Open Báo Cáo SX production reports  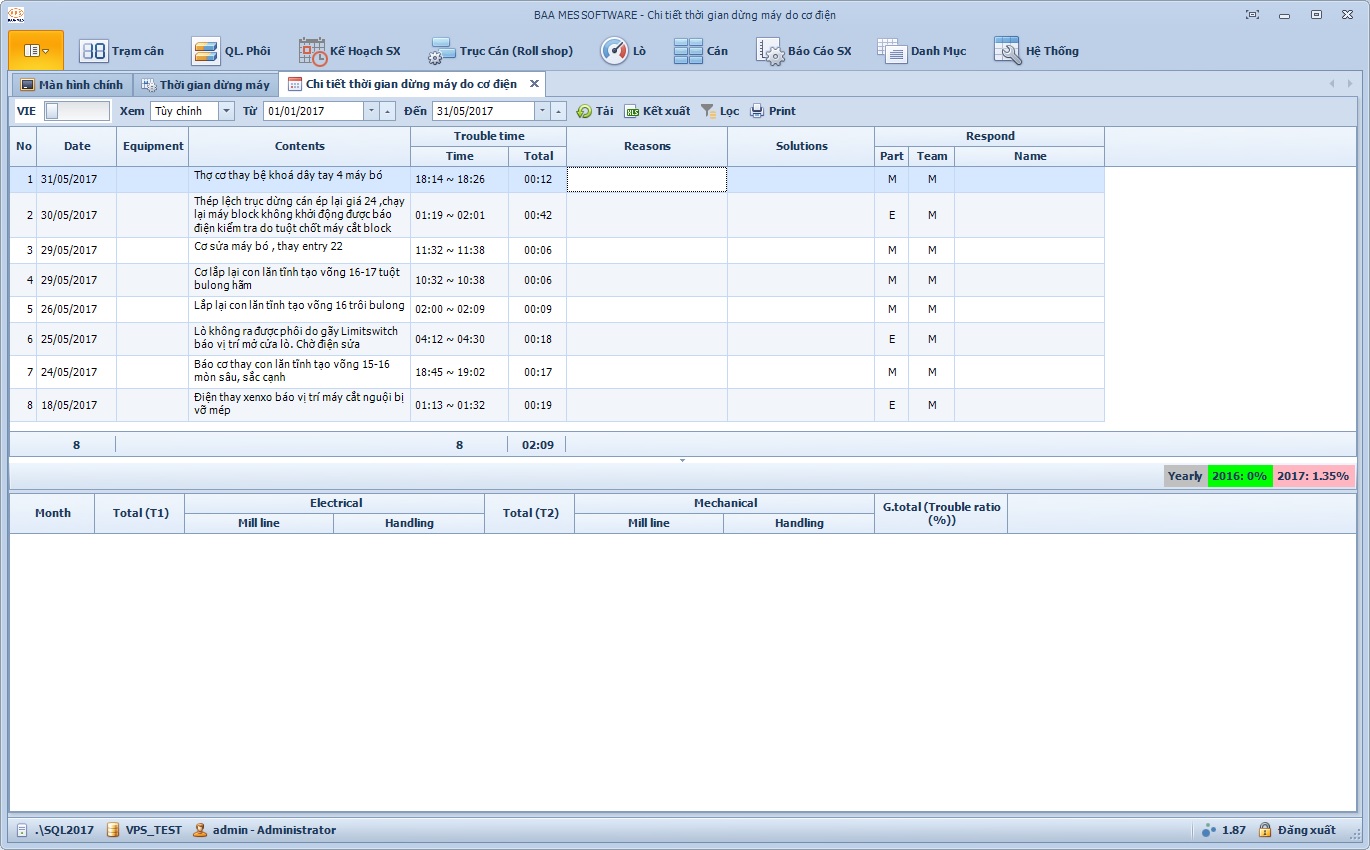(804, 51)
